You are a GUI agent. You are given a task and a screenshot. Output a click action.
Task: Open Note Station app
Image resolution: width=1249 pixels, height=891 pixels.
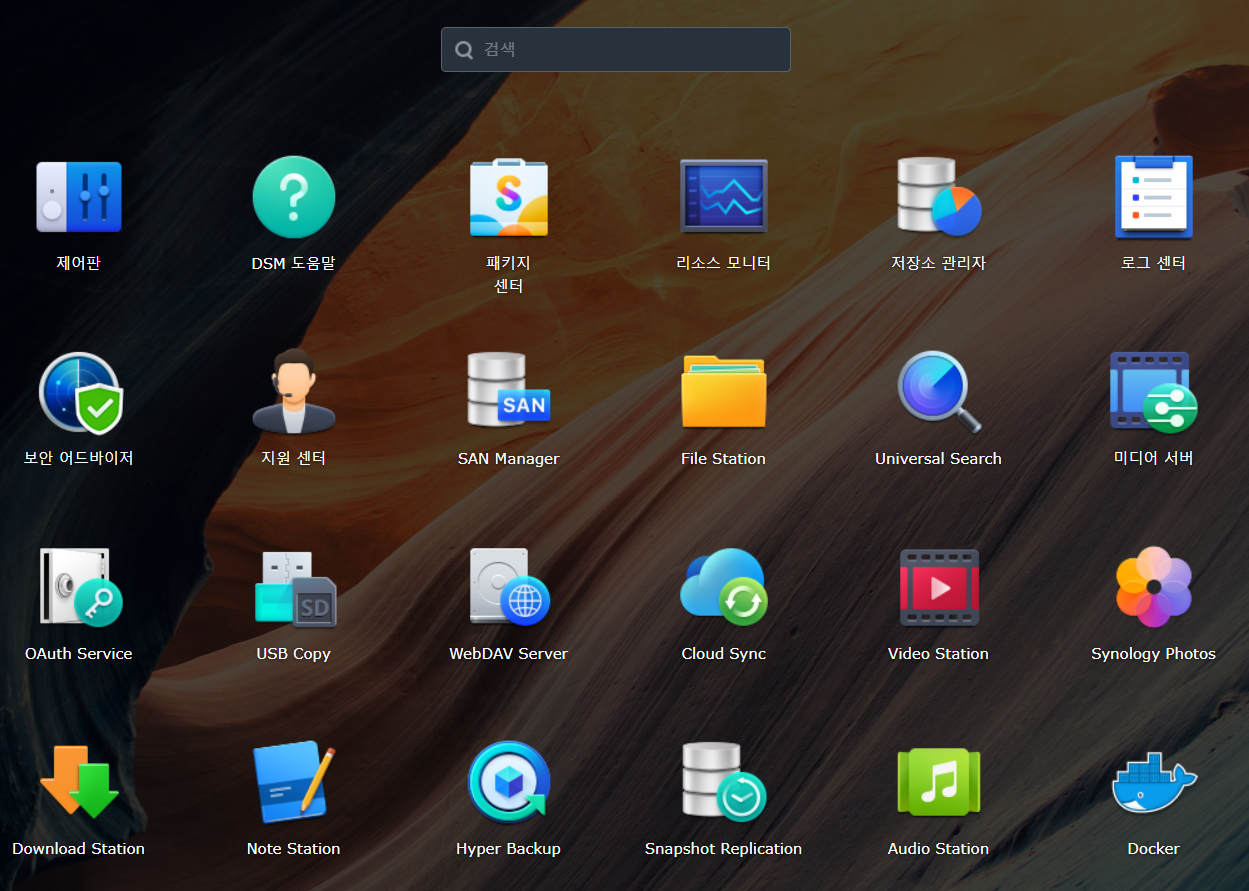point(293,781)
